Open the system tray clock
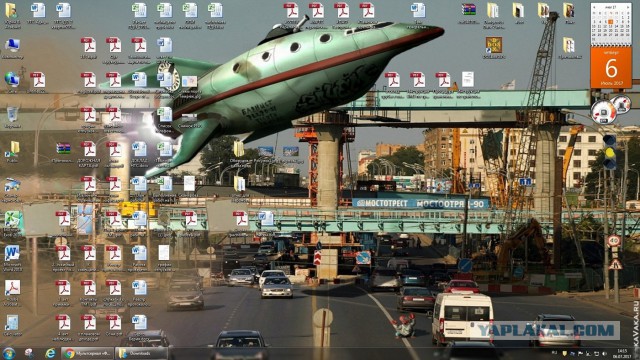Image resolution: width=640 pixels, height=360 pixels. (x=622, y=353)
